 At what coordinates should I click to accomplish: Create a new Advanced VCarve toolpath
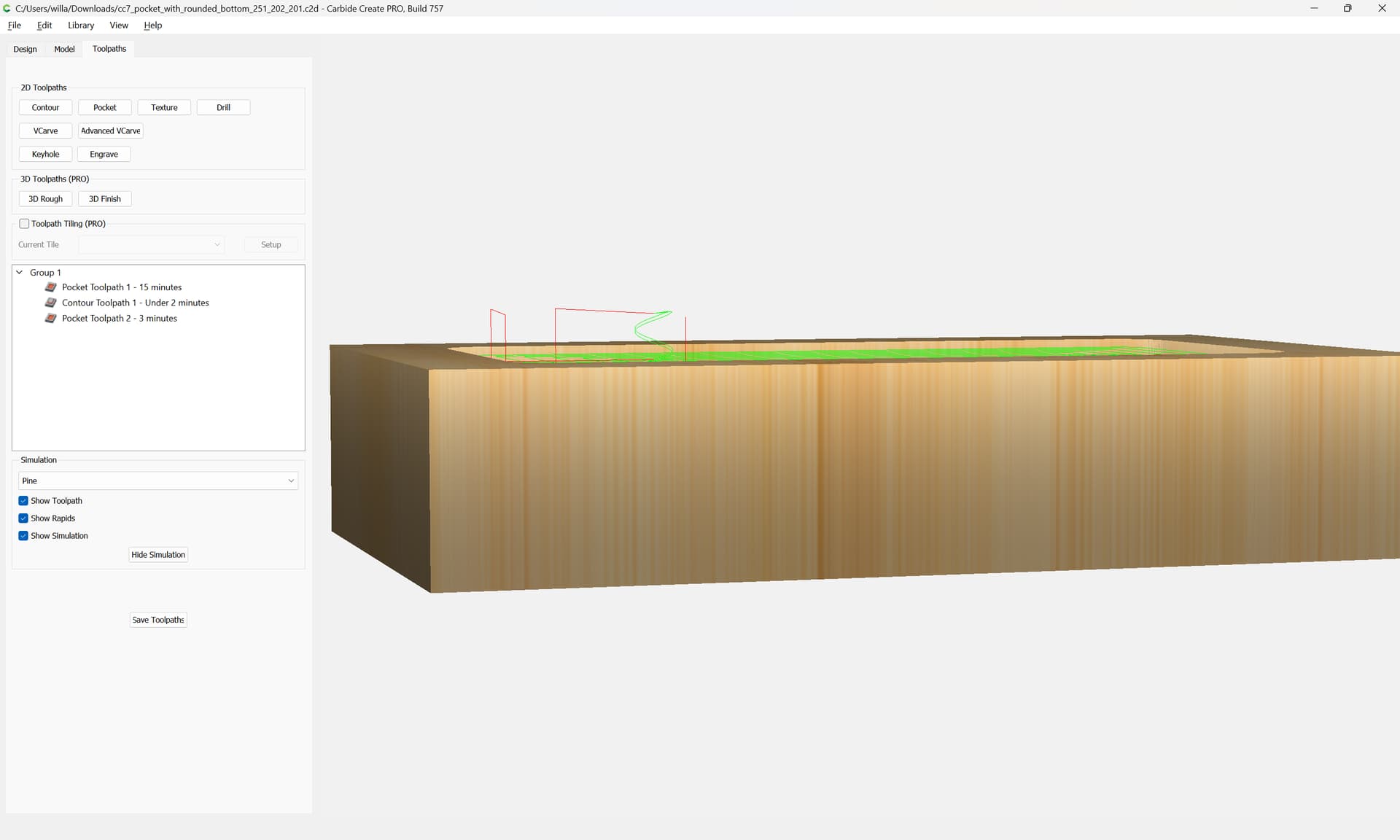point(110,131)
